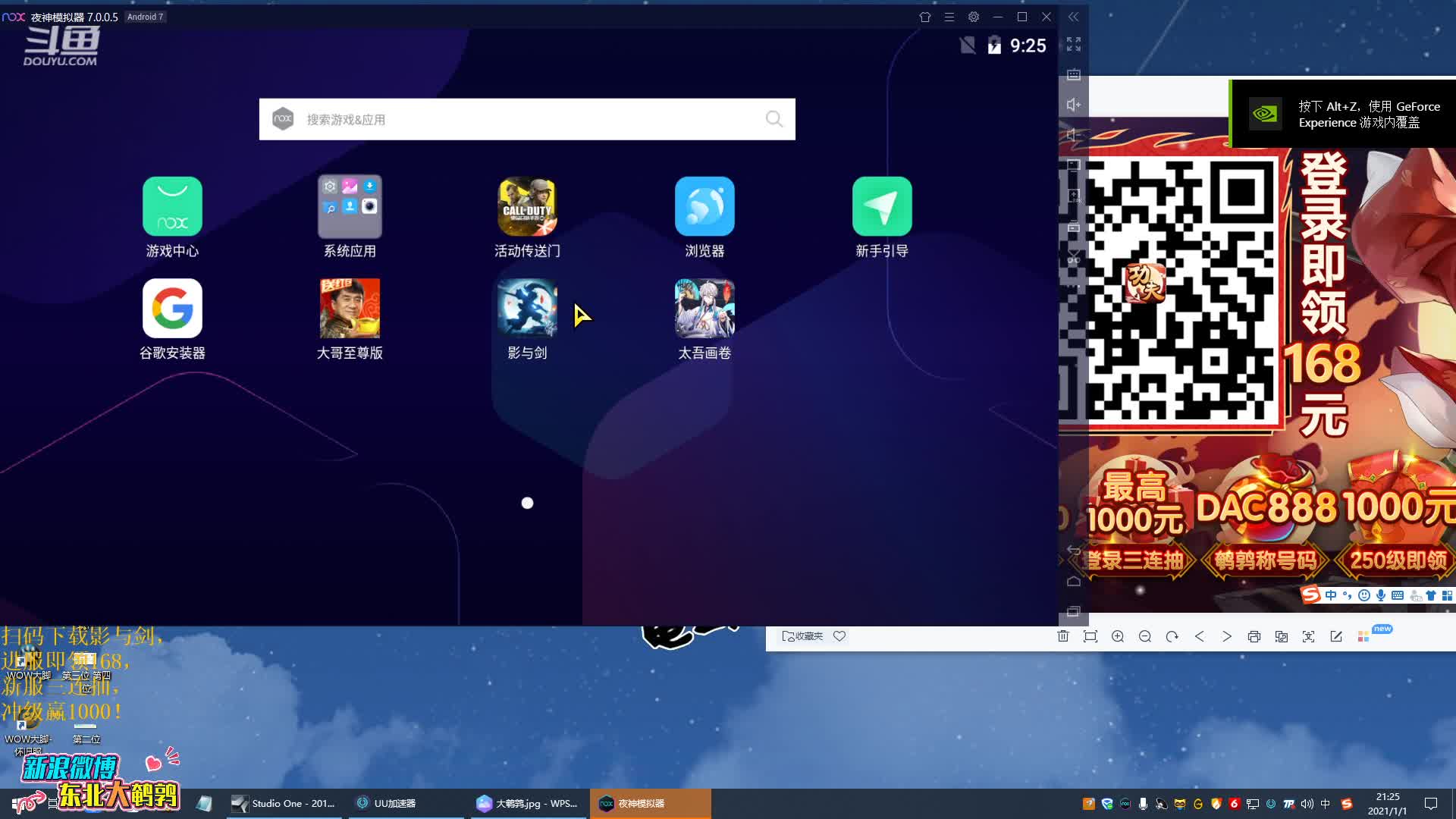The height and width of the screenshot is (819, 1456).
Task: Increase emulator volume in Nox sidebar
Action: click(1073, 105)
